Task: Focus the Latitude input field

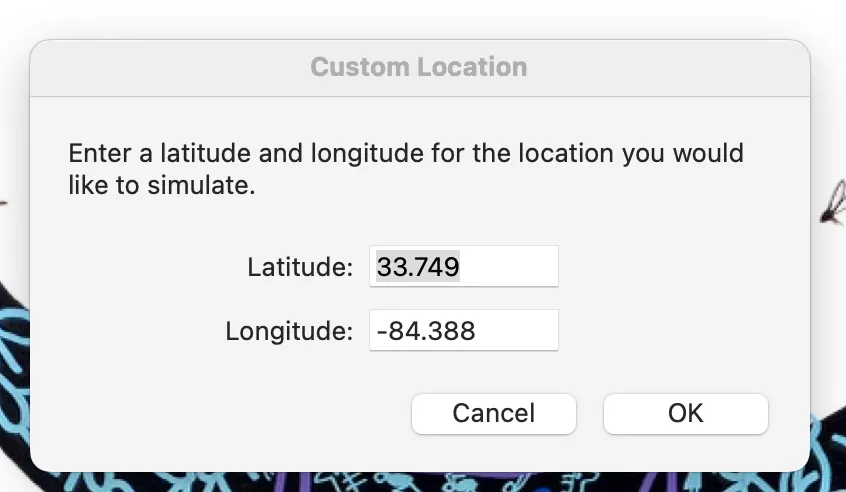Action: point(463,266)
